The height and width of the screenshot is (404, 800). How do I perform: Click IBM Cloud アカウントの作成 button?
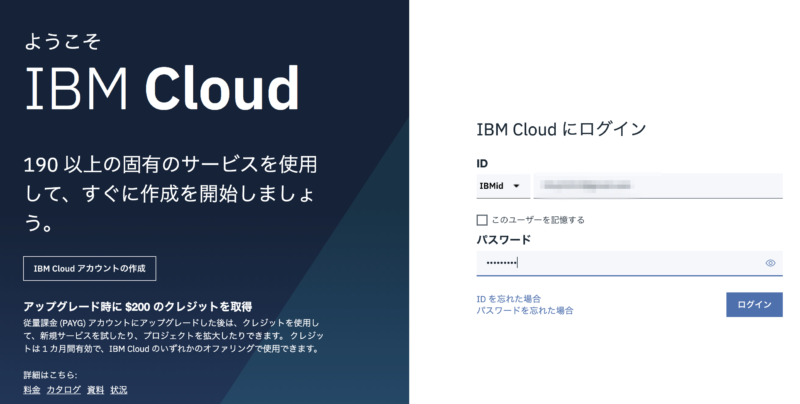click(x=90, y=268)
